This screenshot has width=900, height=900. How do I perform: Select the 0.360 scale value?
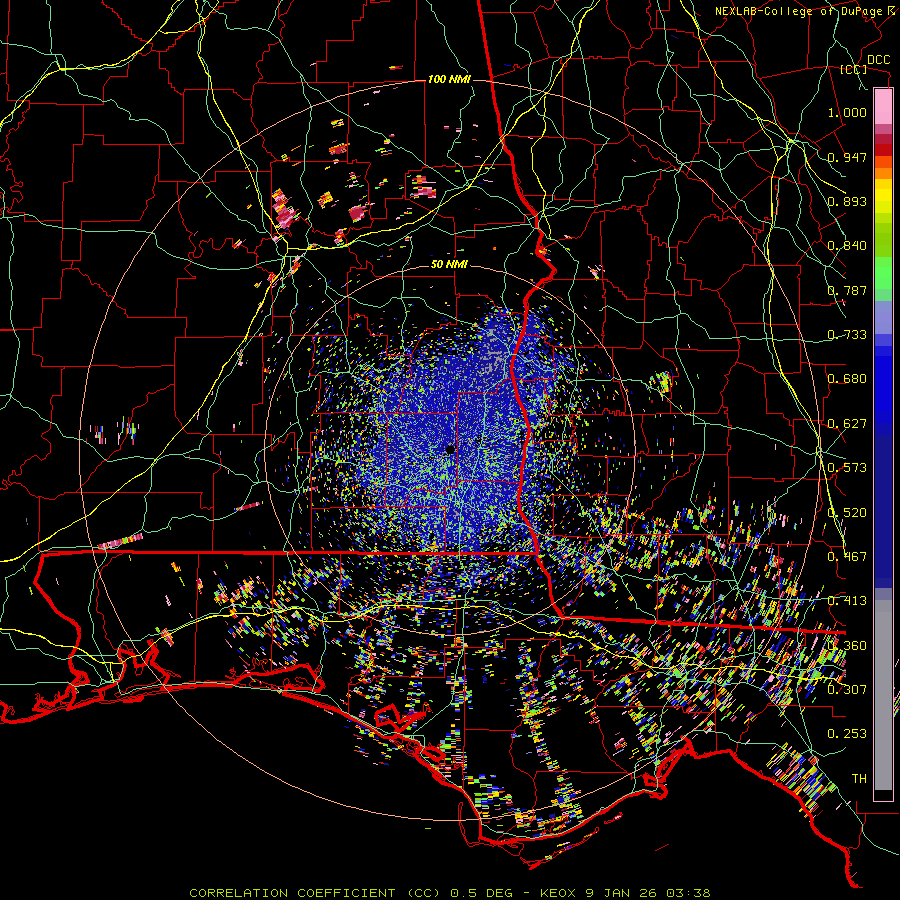(x=847, y=646)
